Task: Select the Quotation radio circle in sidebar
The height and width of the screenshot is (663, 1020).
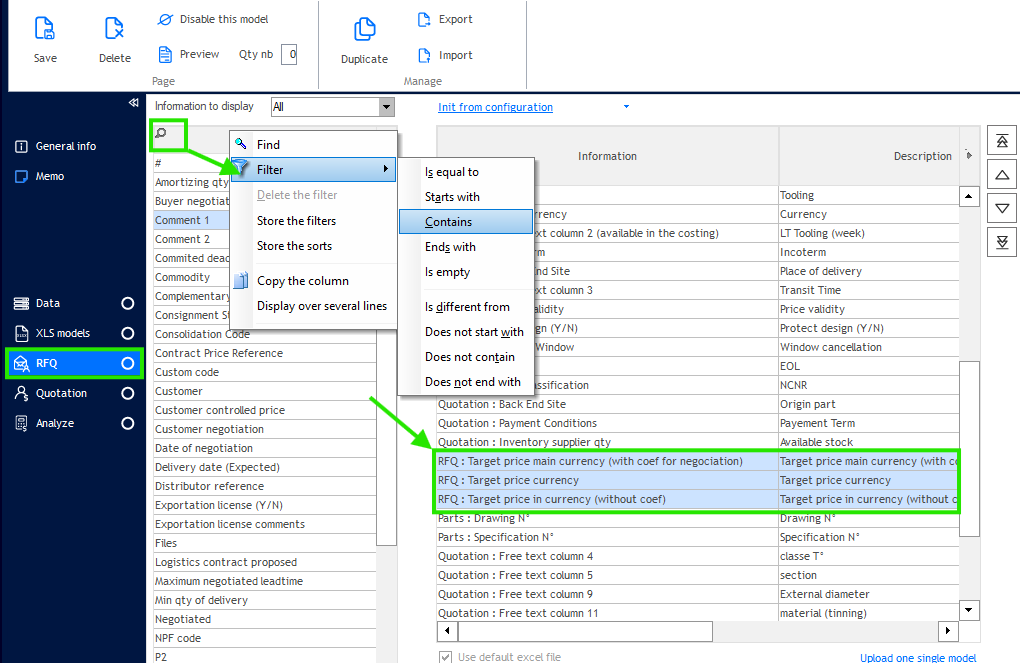Action: coord(127,394)
